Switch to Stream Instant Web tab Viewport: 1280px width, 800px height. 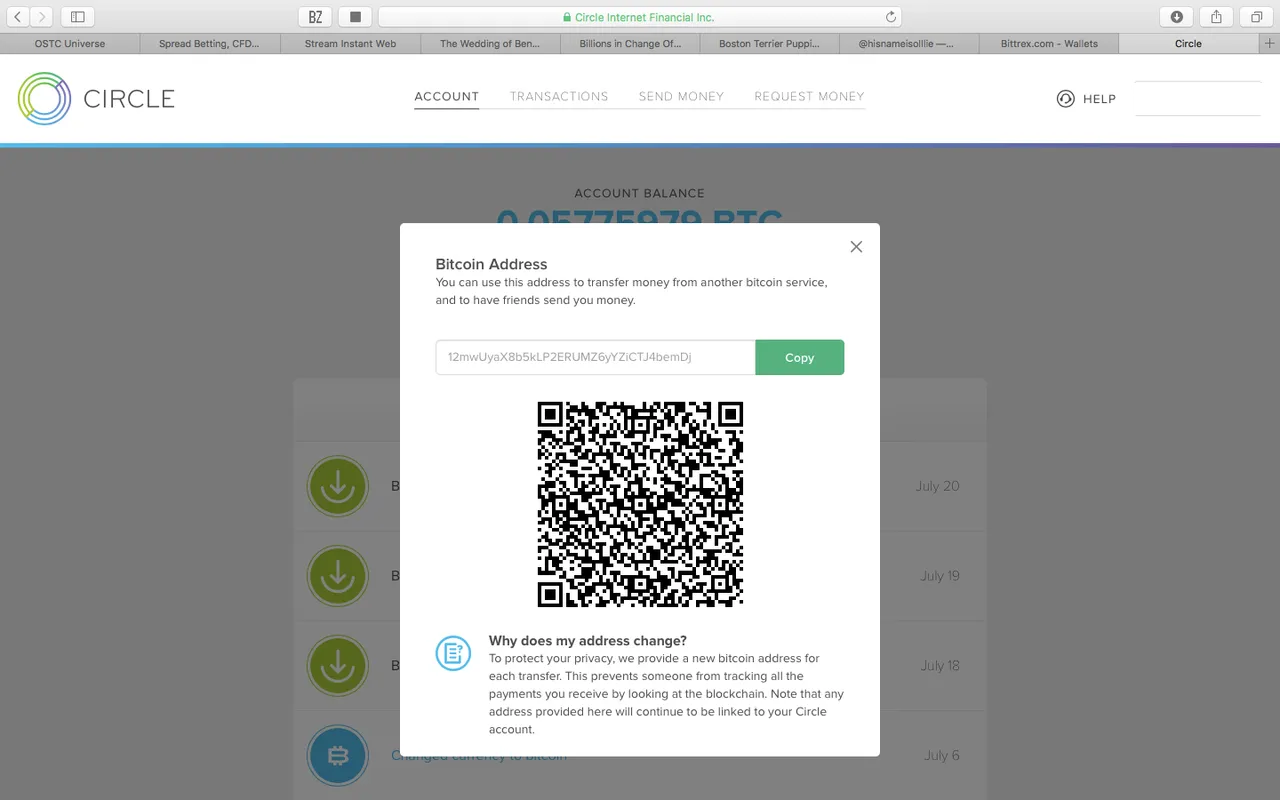350,44
